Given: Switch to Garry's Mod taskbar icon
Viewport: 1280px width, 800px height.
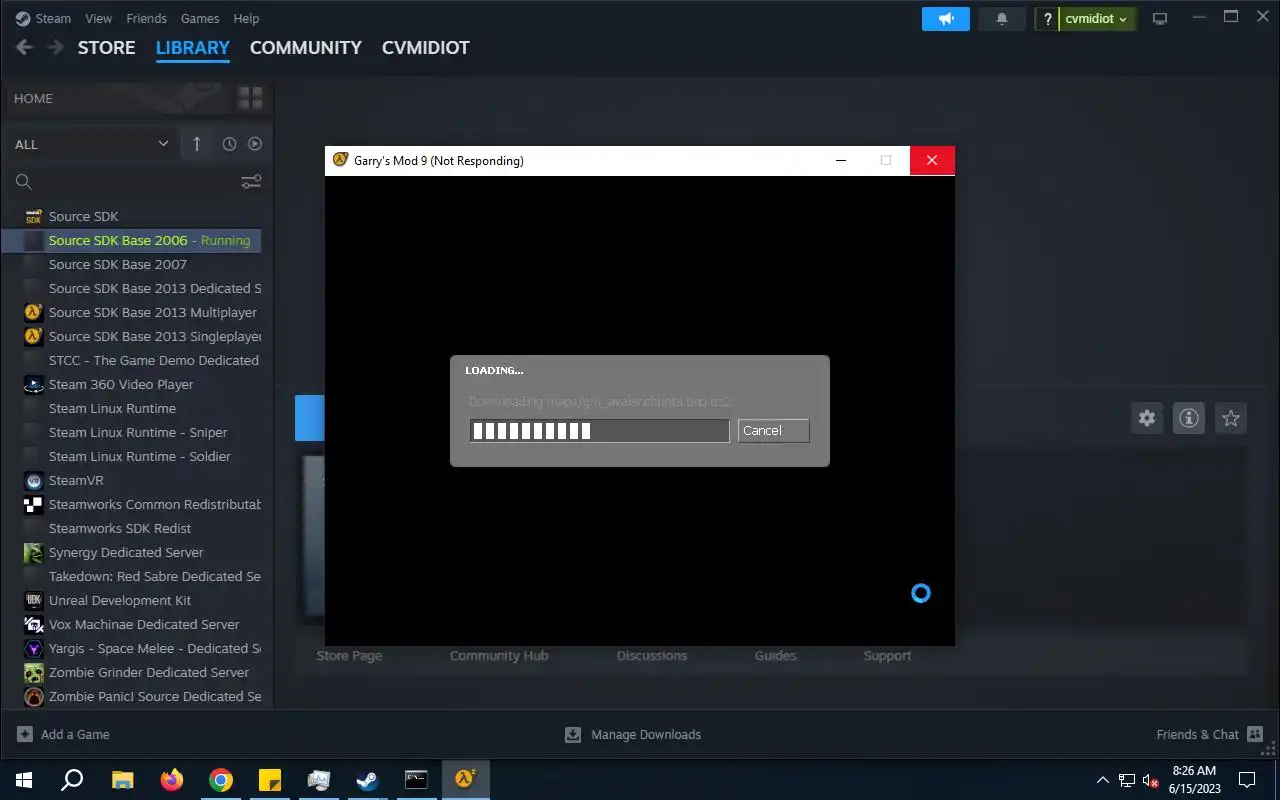Looking at the screenshot, I should pyautogui.click(x=466, y=780).
